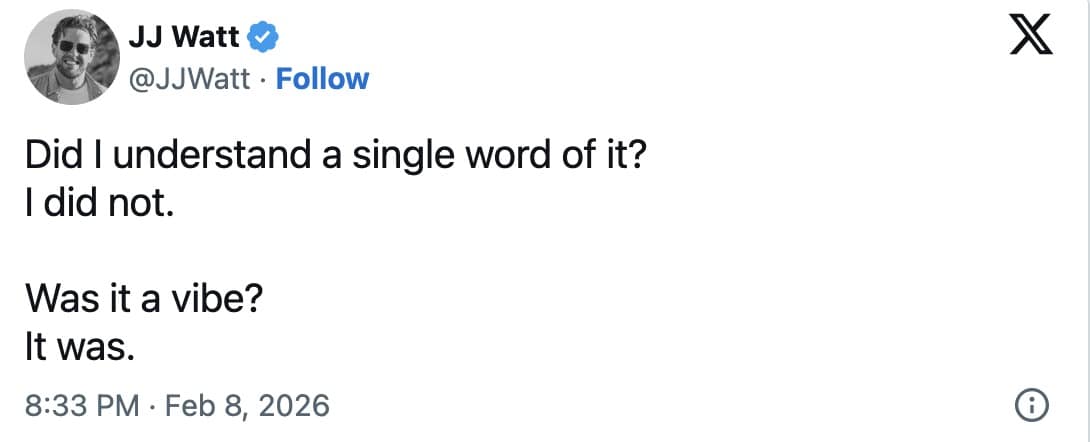Open the tweet info circle icon

click(x=1031, y=405)
